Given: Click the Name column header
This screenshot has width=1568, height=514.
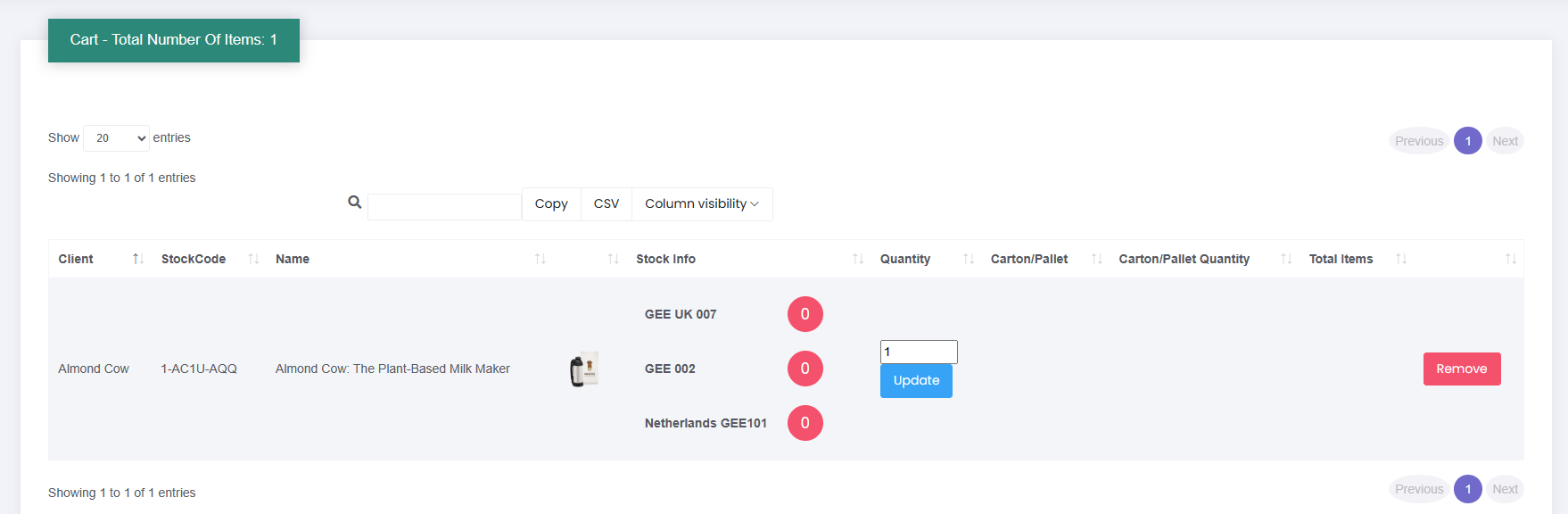Looking at the screenshot, I should (293, 259).
